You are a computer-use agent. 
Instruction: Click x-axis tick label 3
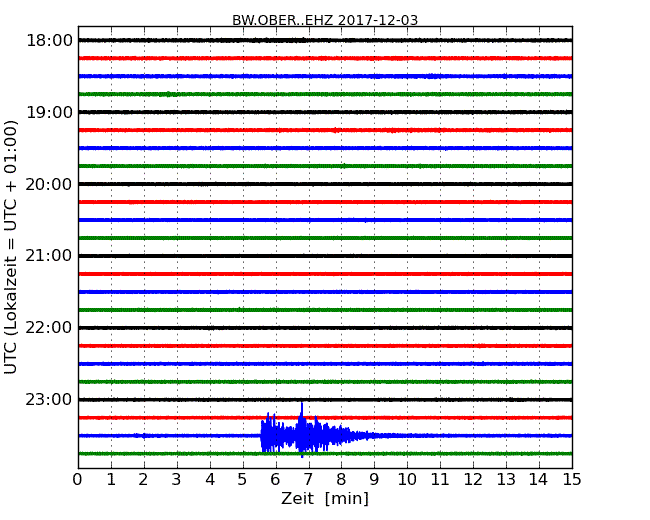(177, 480)
